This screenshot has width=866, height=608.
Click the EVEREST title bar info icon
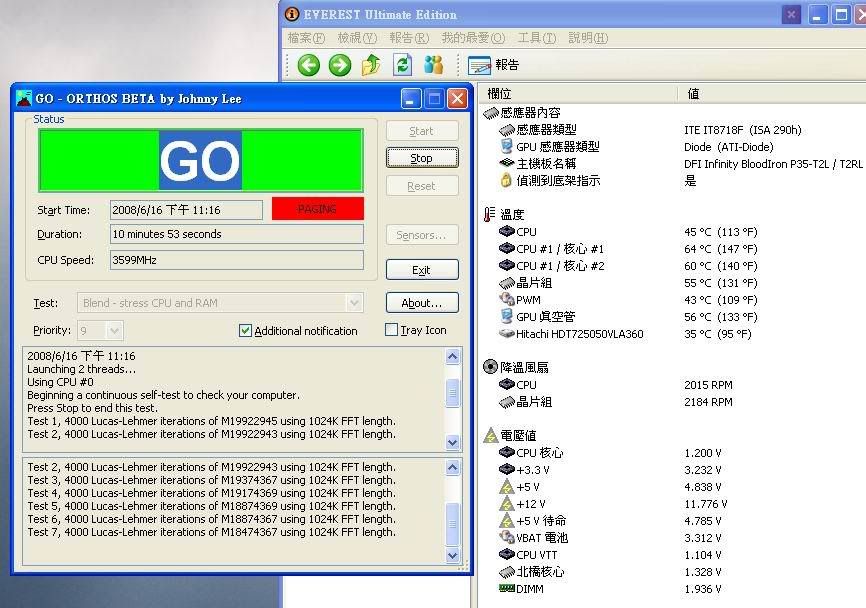point(292,14)
